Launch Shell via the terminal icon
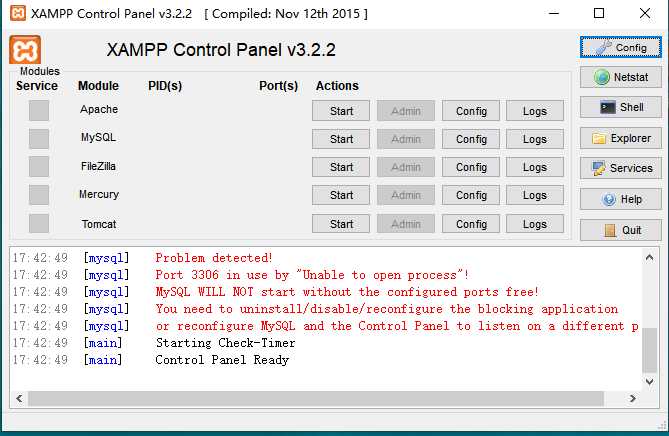The height and width of the screenshot is (436, 669). click(x=620, y=107)
